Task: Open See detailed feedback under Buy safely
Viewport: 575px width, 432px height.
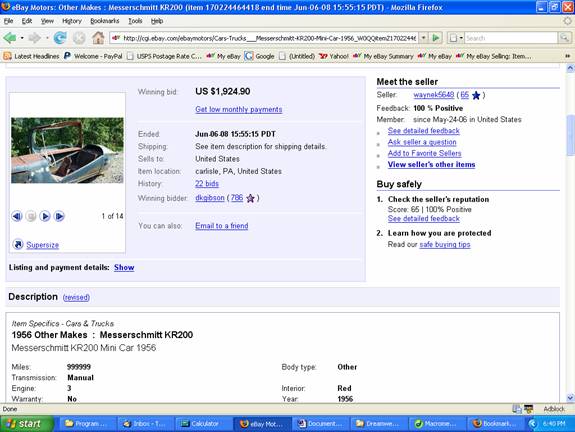Action: click(x=424, y=219)
